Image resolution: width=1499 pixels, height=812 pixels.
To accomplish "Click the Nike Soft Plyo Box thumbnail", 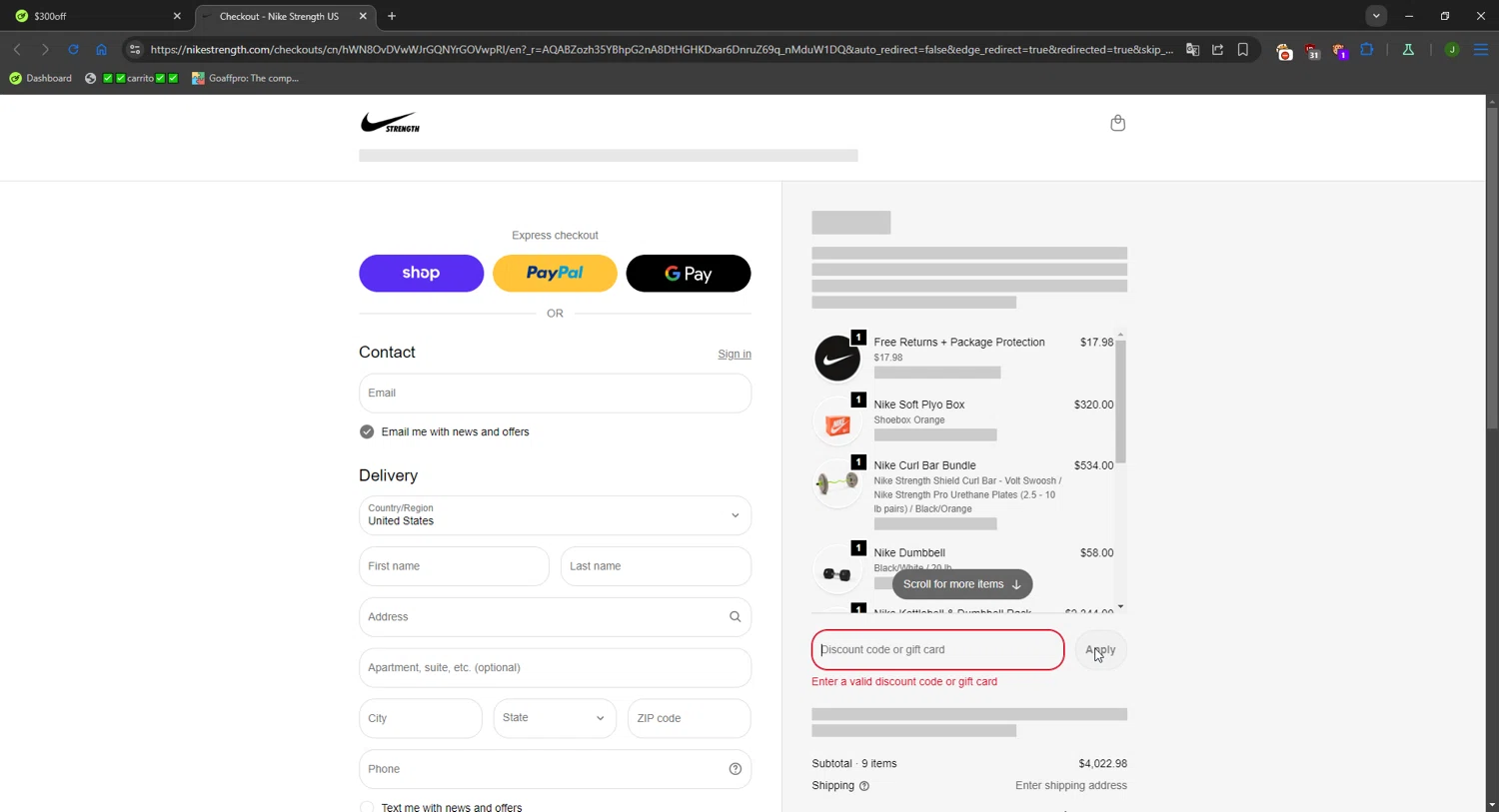I will pos(837,421).
